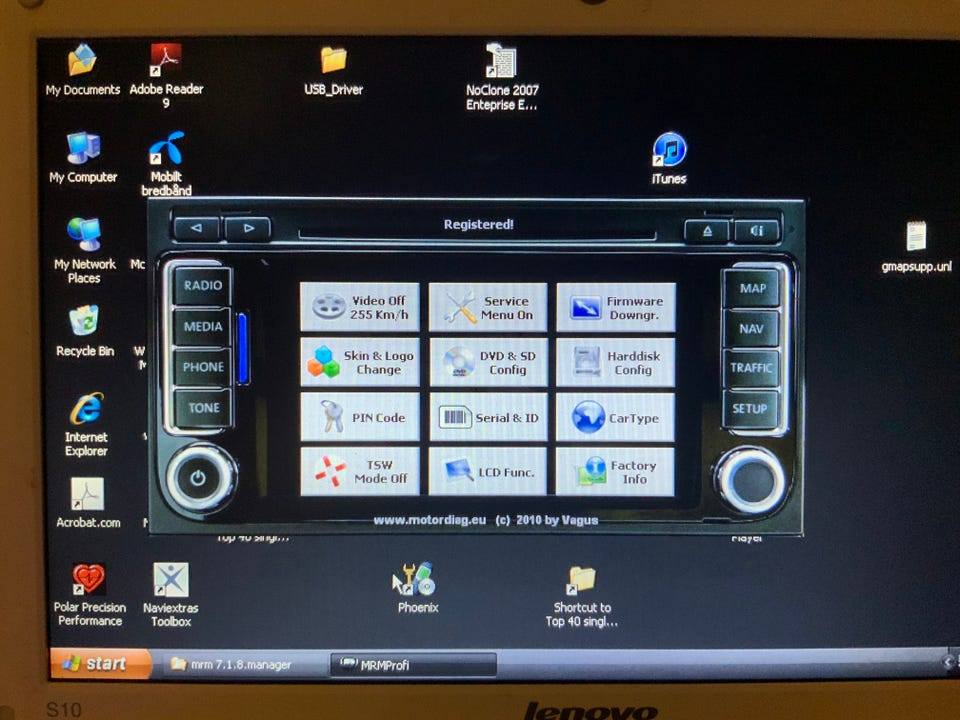Open the Polar Precision Performance desktop icon

click(x=89, y=594)
